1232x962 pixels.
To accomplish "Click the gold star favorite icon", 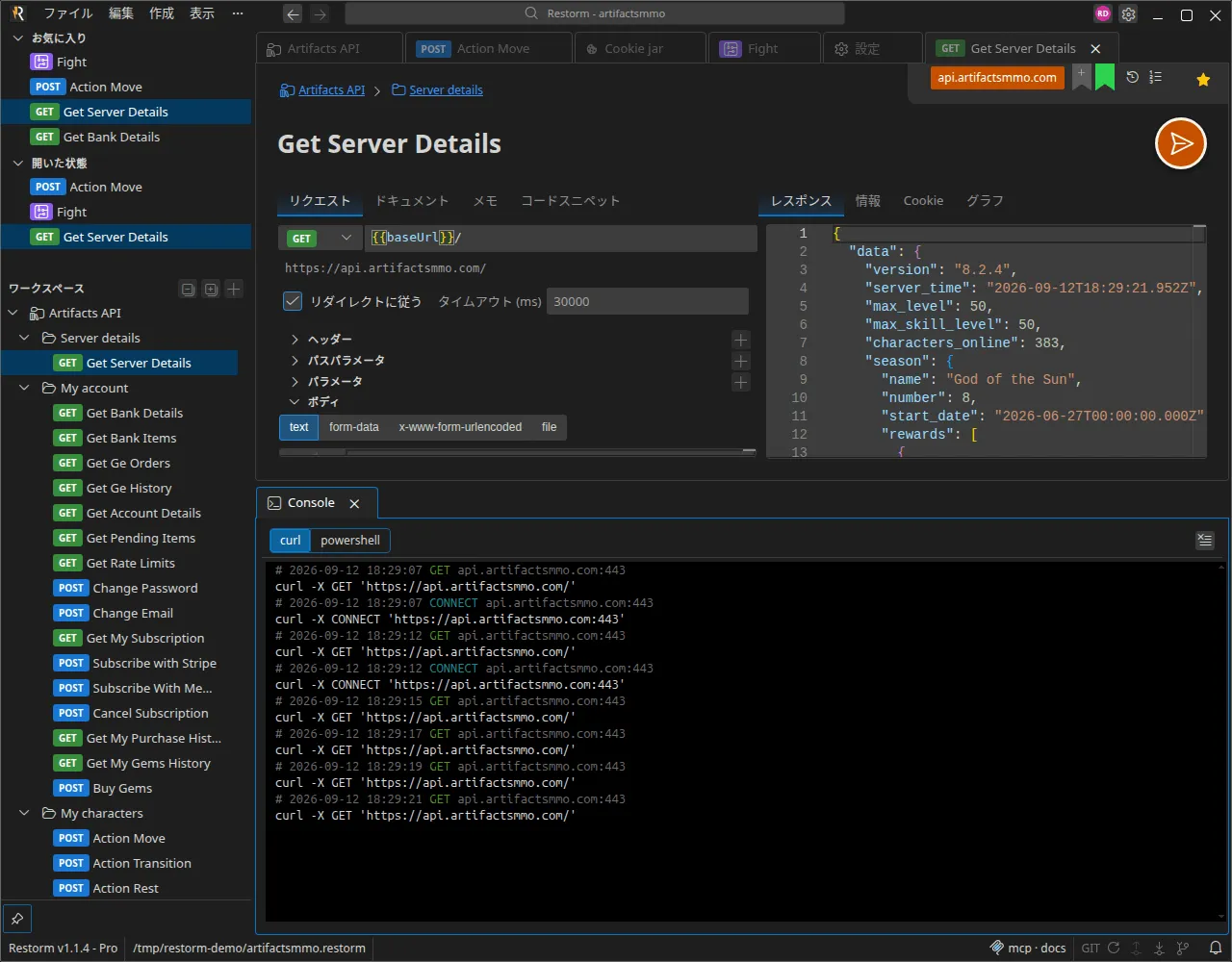I will coord(1203,80).
